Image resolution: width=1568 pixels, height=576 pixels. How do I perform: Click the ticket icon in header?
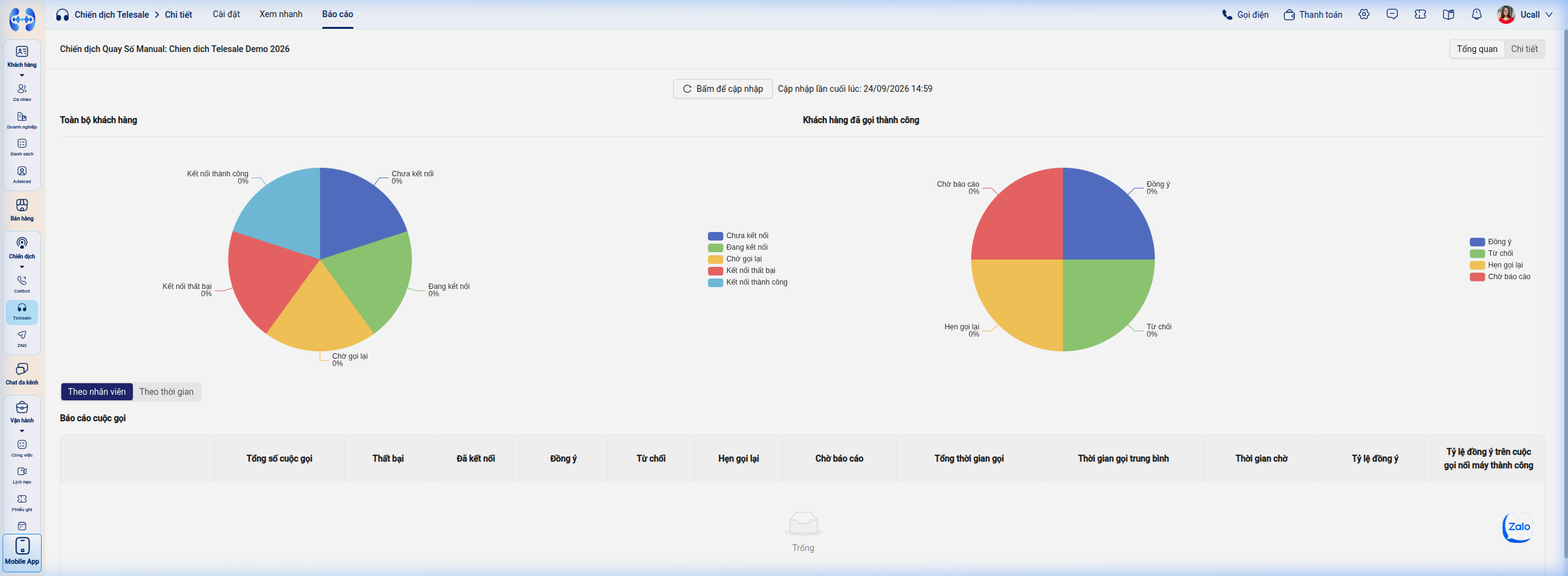[x=1420, y=14]
